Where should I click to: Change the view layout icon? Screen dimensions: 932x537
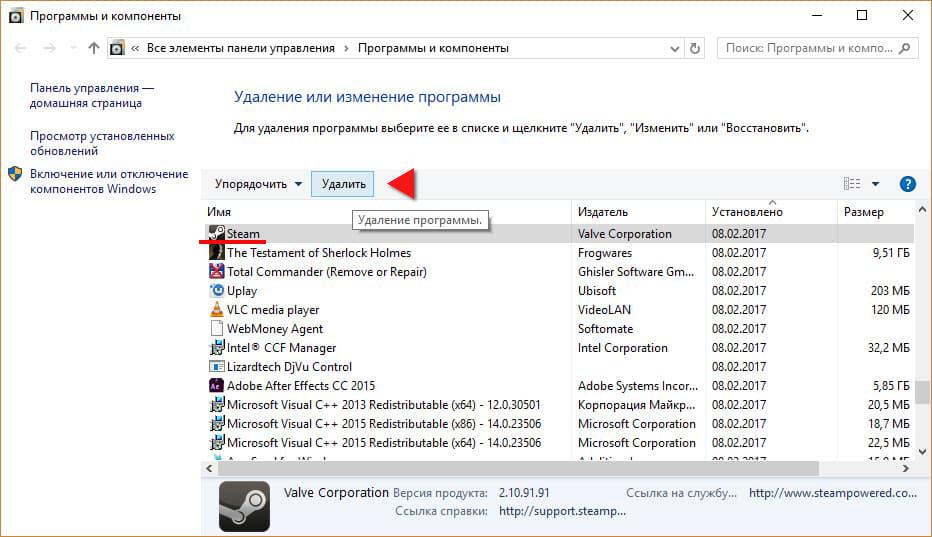(x=852, y=184)
